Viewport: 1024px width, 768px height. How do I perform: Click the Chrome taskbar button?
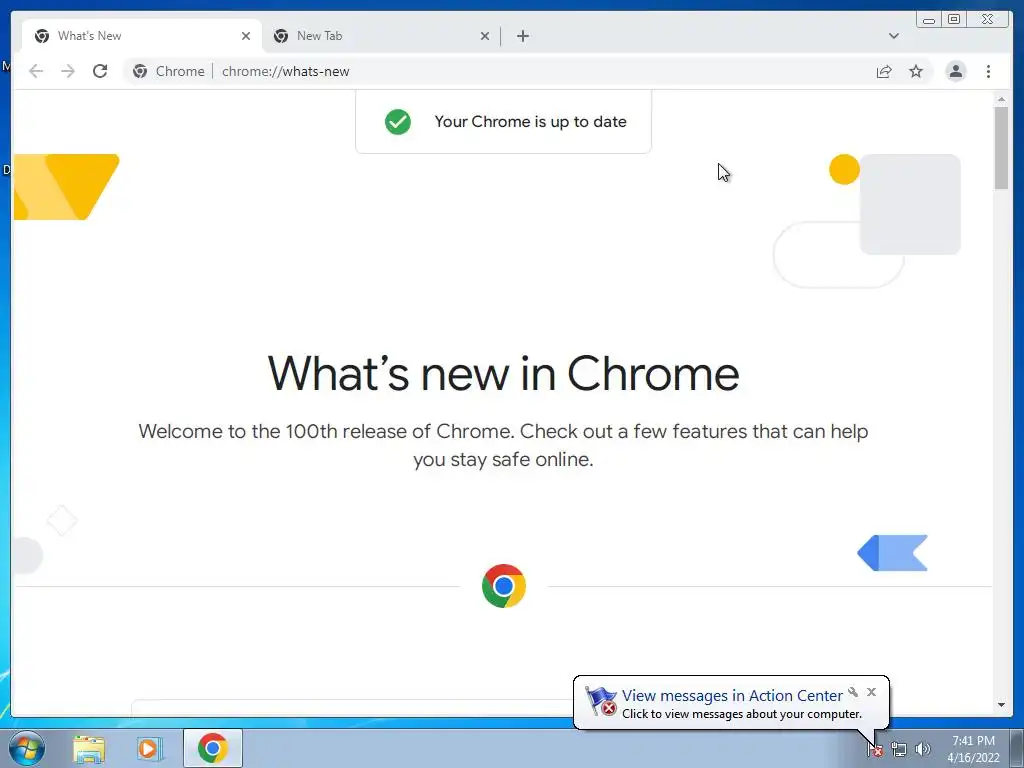(x=213, y=748)
